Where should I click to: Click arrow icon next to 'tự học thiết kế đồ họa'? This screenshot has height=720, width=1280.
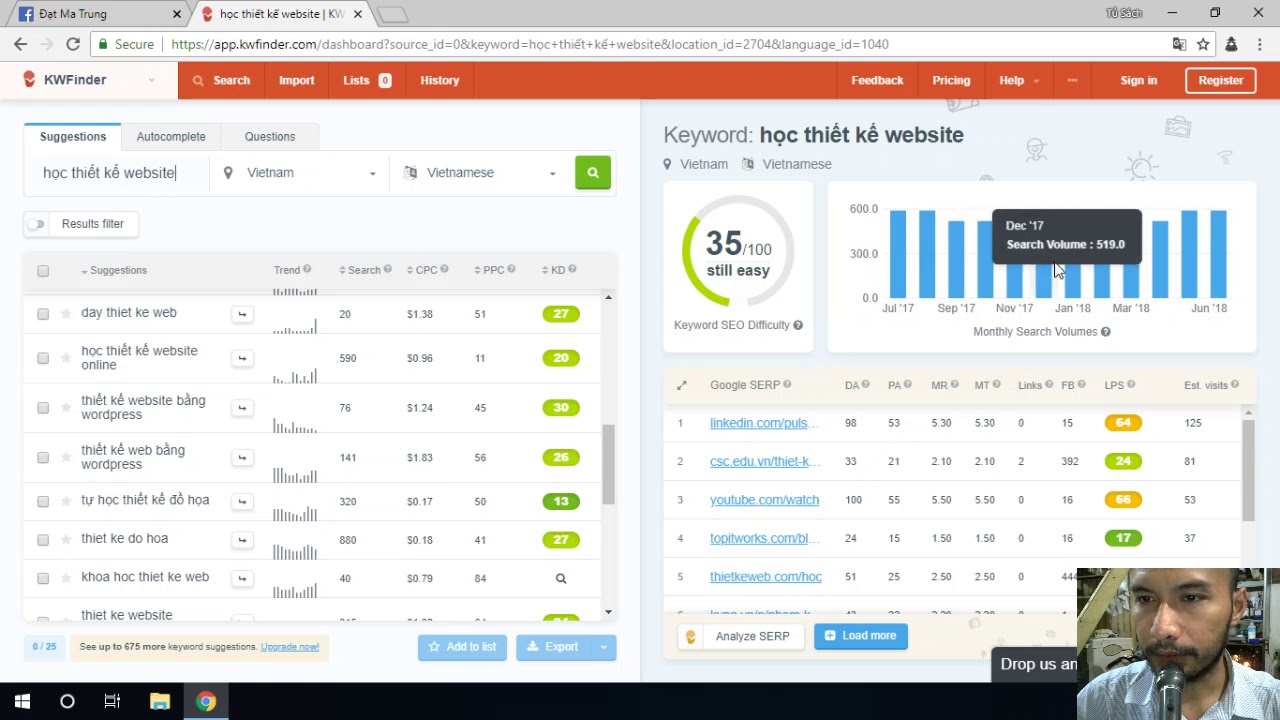(x=242, y=501)
